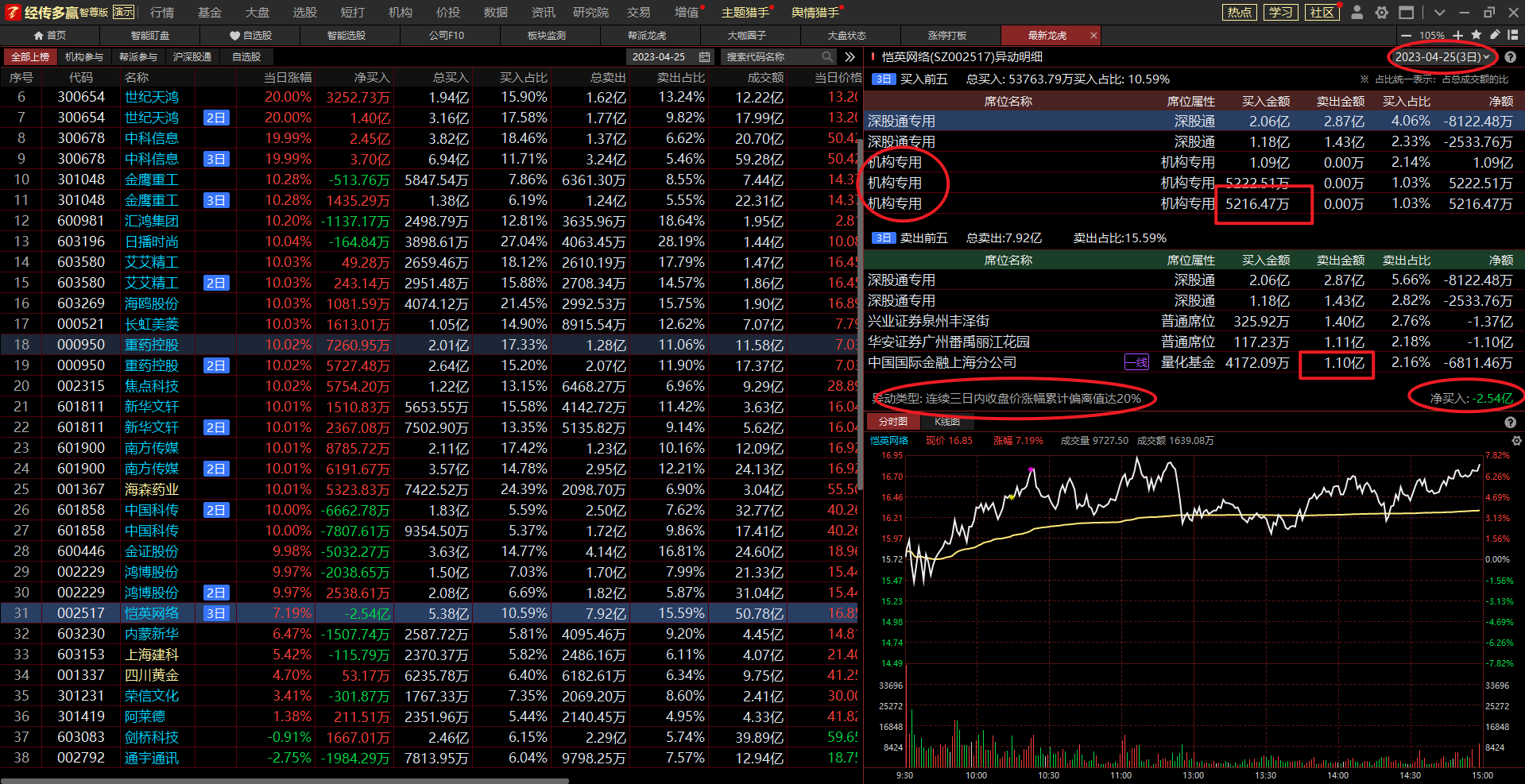Screen dimensions: 1525x784
Task: Sort by the 成交额 column header
Action: 765,78
